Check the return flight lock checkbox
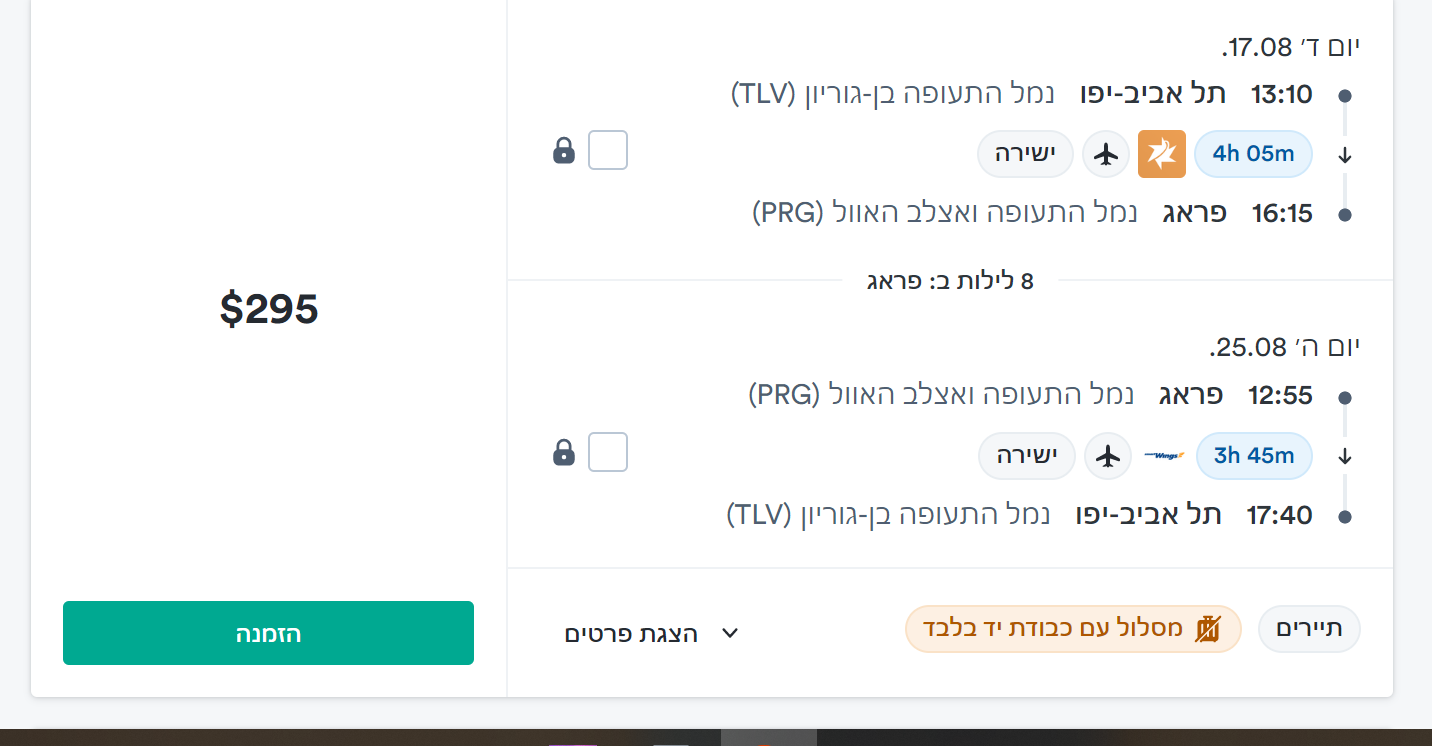 tap(608, 452)
